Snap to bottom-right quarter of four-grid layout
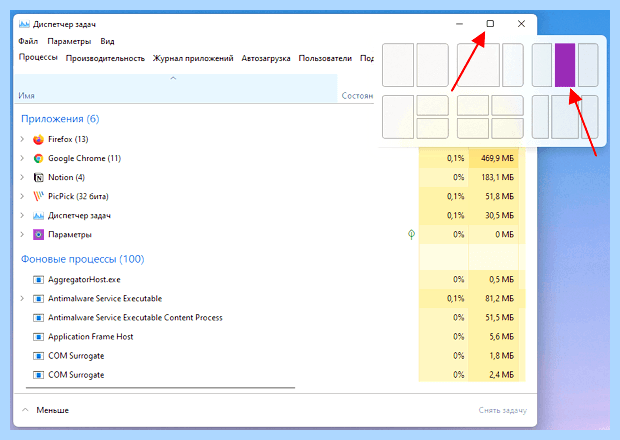 tap(507, 128)
